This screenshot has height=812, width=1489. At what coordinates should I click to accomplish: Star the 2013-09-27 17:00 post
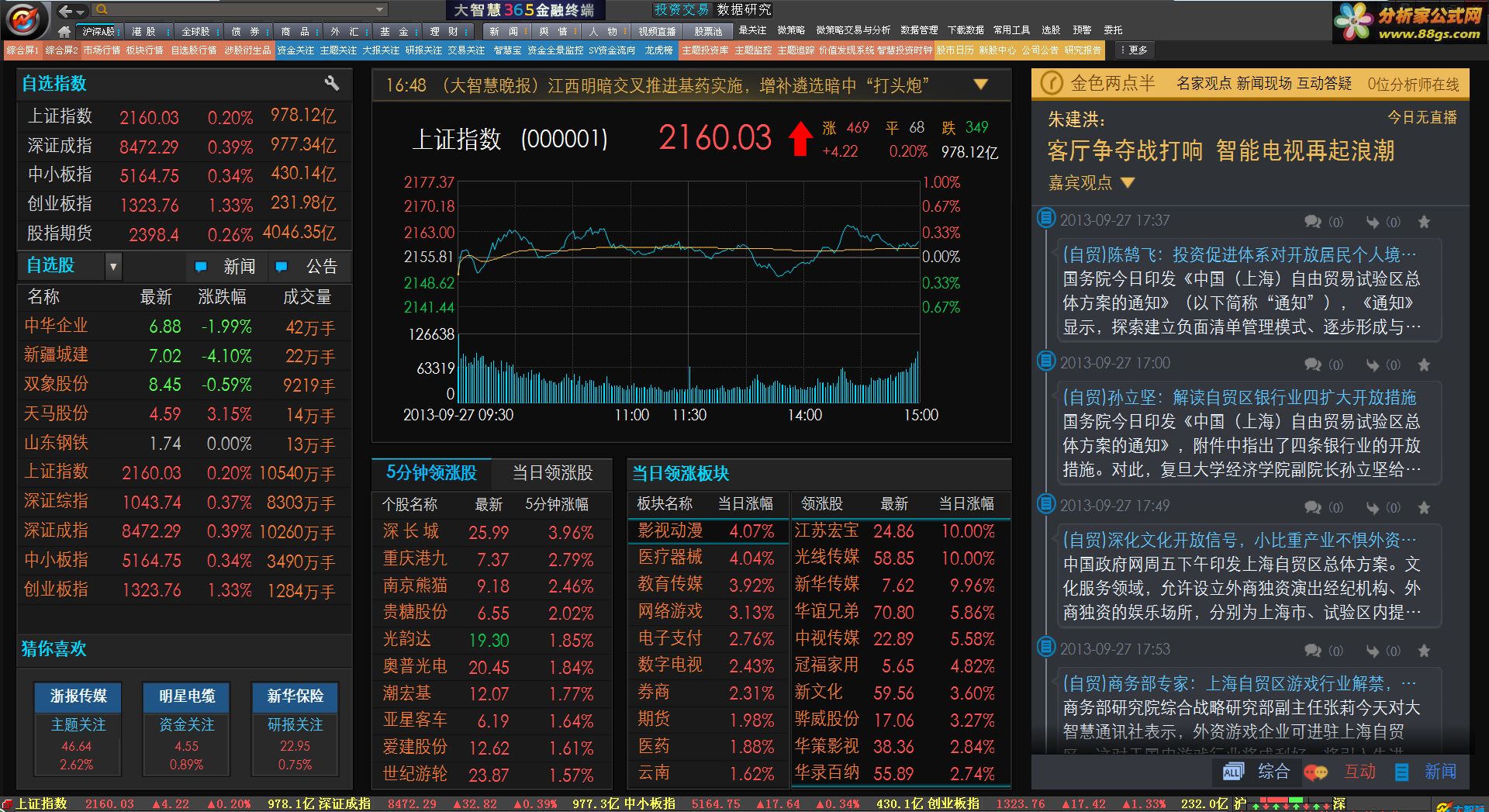click(1424, 365)
